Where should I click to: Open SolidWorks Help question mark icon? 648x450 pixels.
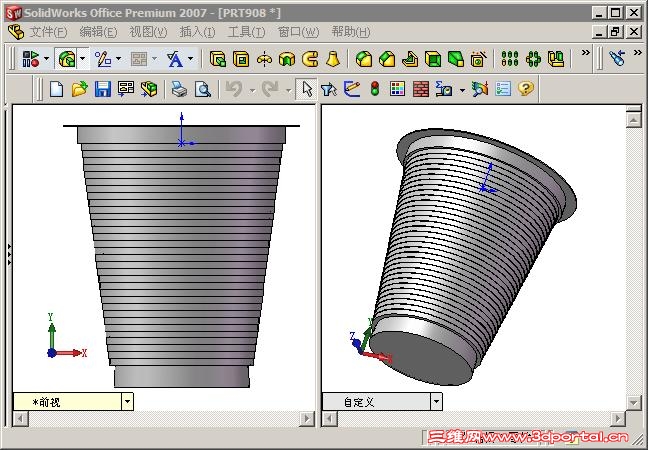526,89
